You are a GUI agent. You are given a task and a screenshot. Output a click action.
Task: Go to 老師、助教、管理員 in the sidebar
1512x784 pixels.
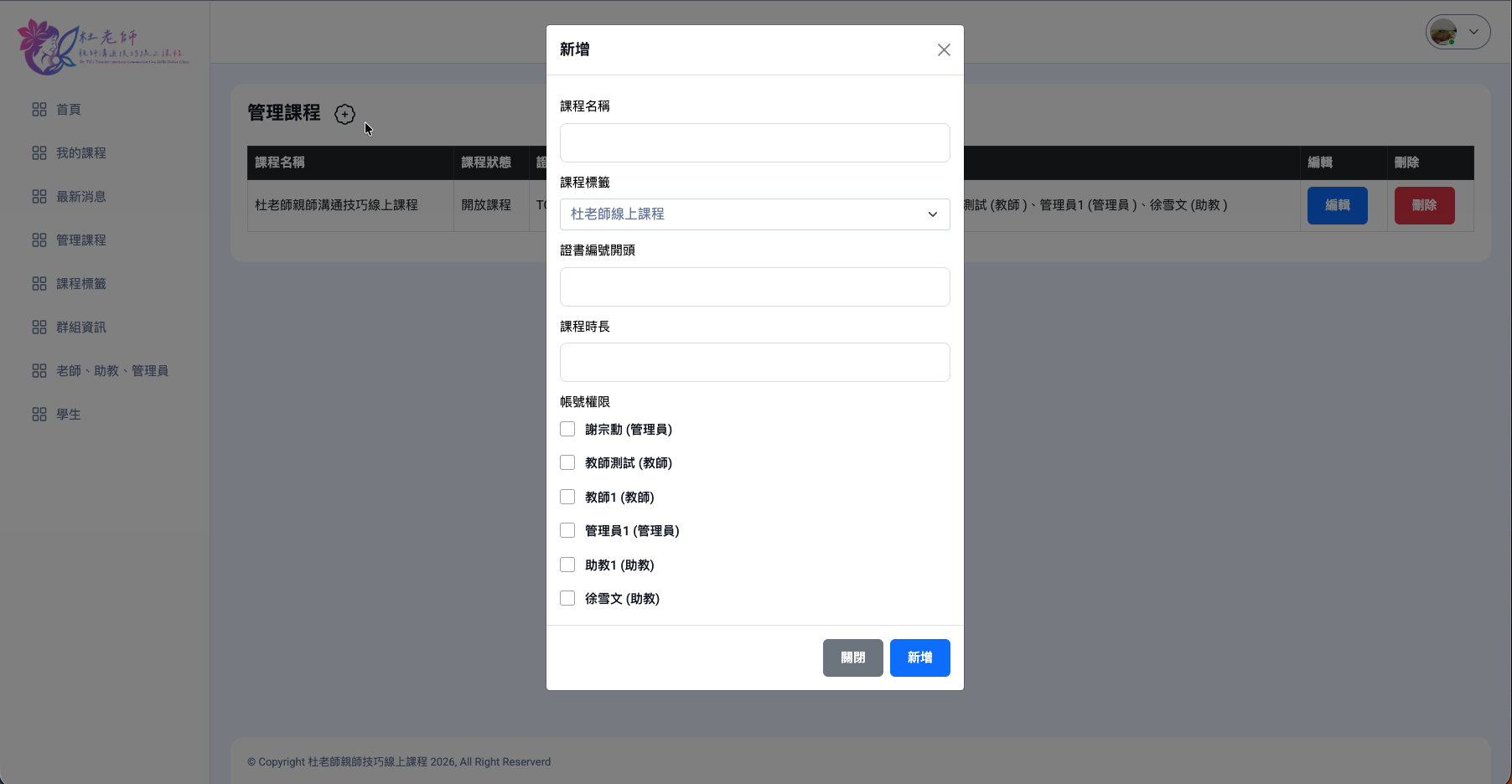pos(112,371)
